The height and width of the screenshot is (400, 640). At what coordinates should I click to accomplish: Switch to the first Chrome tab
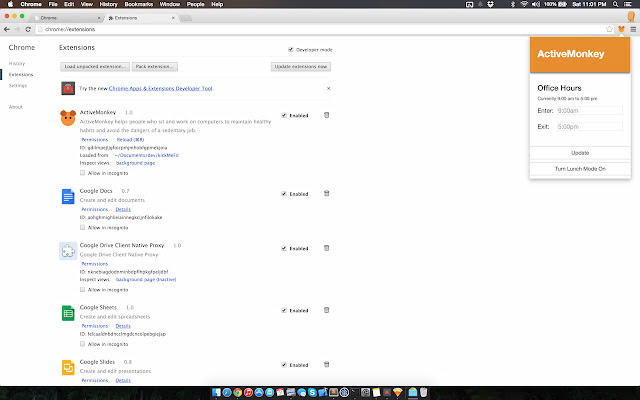(x=68, y=18)
